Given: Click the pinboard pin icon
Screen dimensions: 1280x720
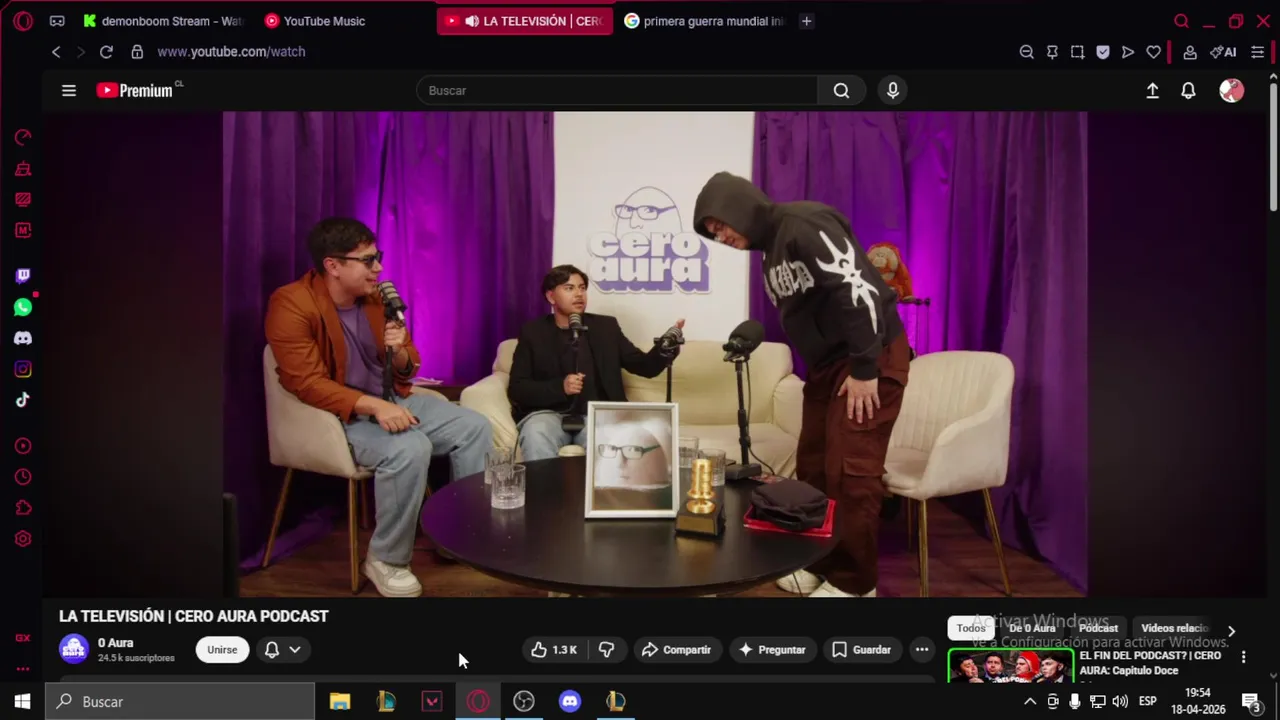Looking at the screenshot, I should 1052,52.
